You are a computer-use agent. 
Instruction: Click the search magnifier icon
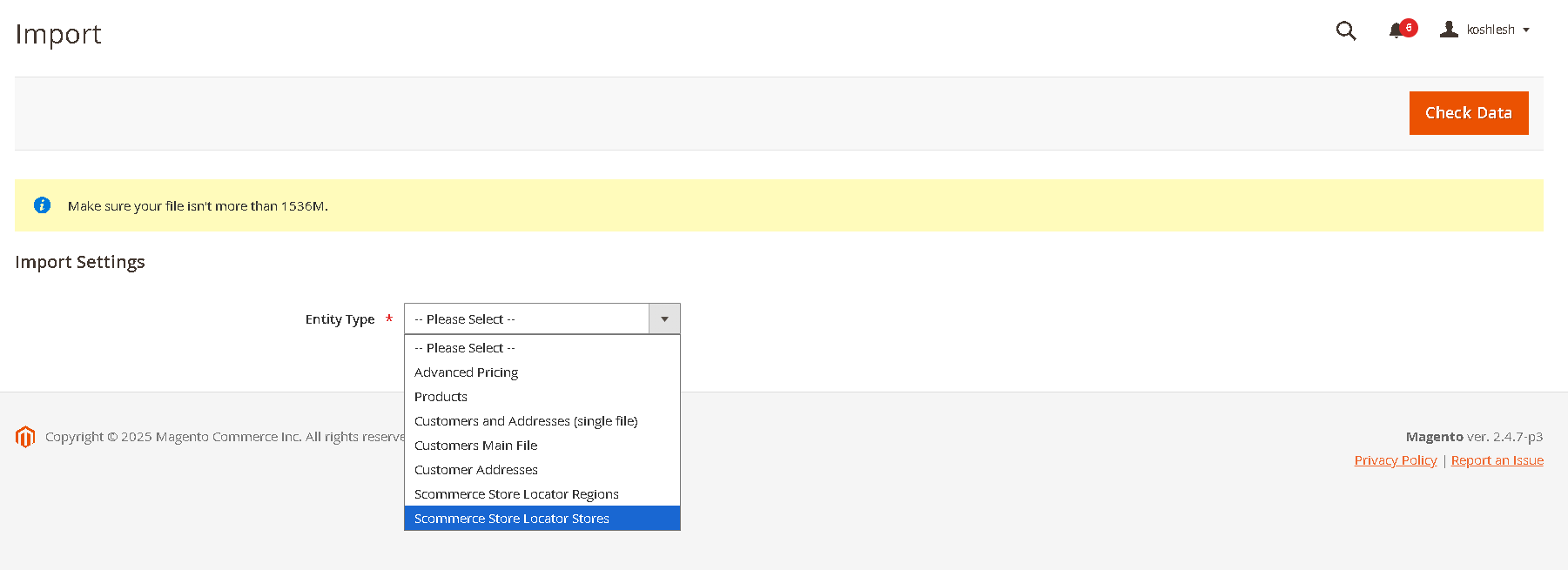pyautogui.click(x=1345, y=31)
